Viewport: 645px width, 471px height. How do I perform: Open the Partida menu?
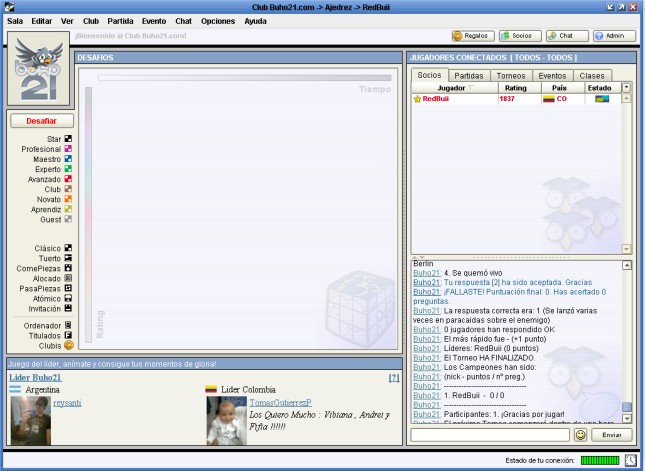coord(120,20)
